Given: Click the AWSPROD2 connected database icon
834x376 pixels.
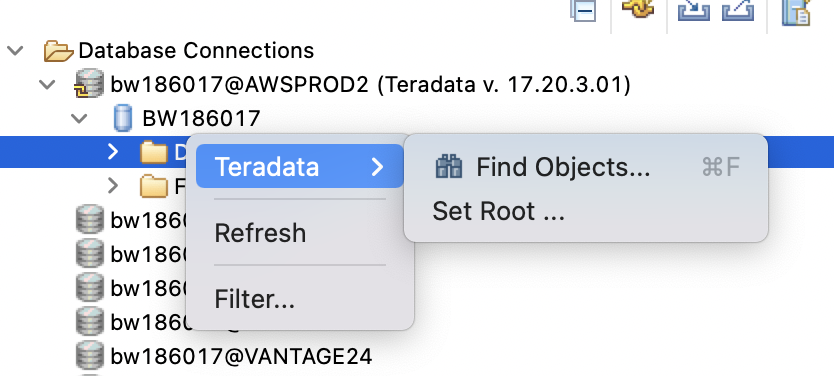Looking at the screenshot, I should (x=88, y=84).
